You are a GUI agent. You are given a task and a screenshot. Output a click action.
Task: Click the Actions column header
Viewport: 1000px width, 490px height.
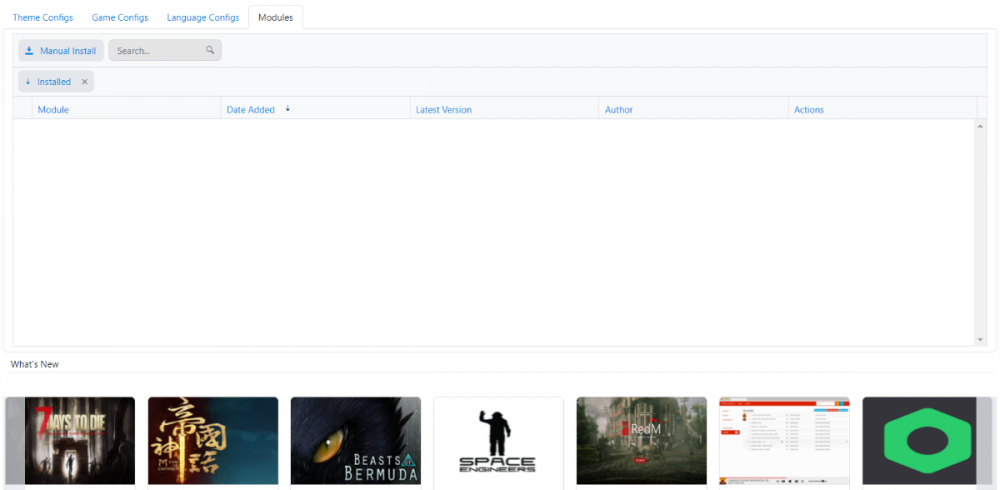coord(808,110)
